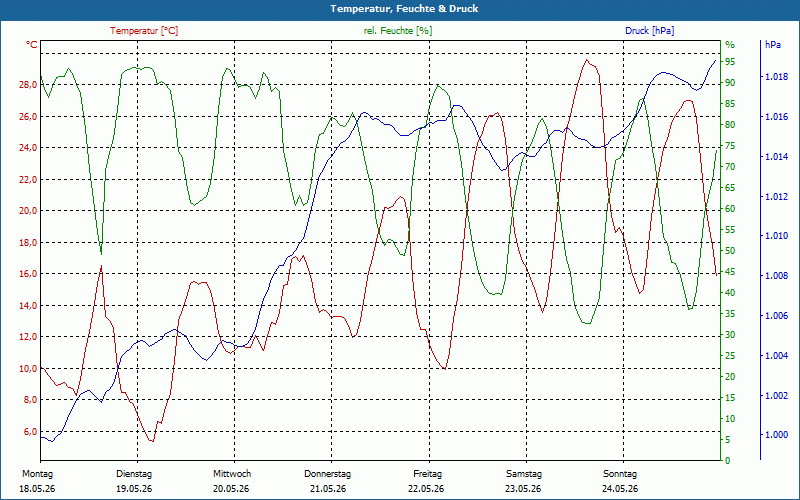Click the '12,0' temperature axis value
Viewport: 800px width, 500px height.
click(28, 337)
